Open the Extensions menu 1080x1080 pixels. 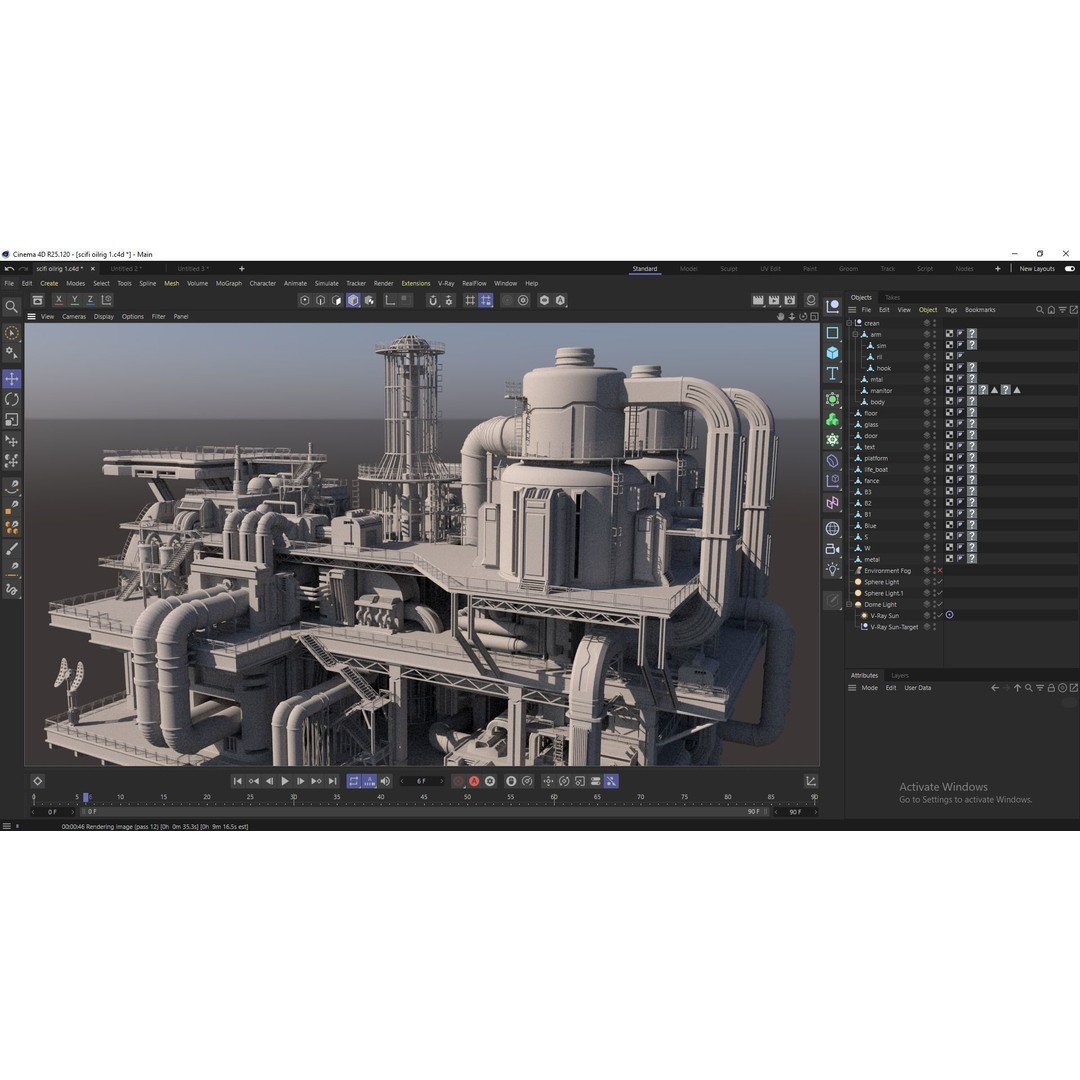(415, 283)
